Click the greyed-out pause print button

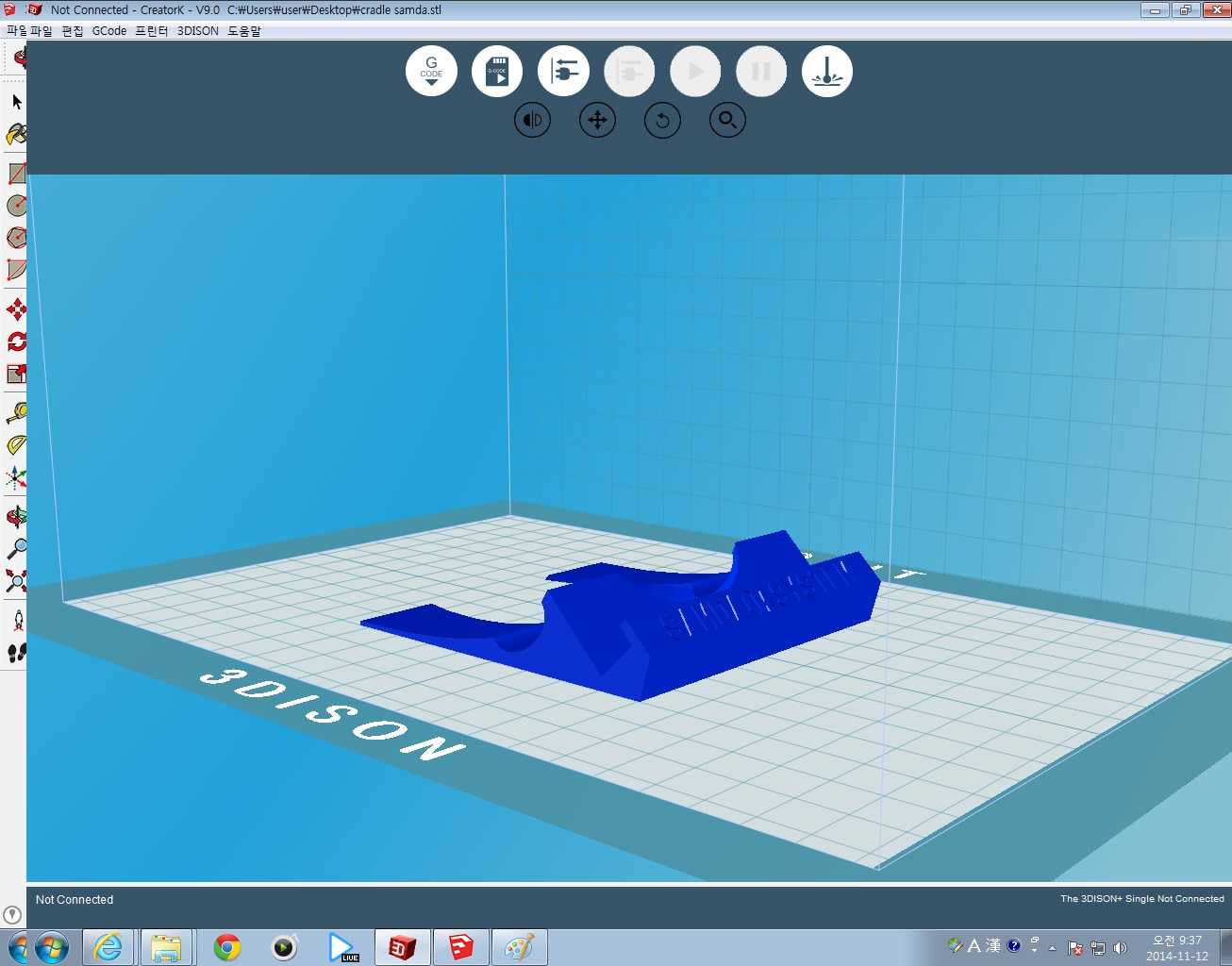761,71
